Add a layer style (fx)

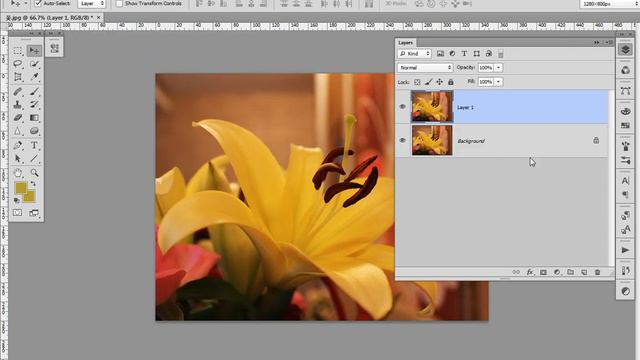tap(530, 272)
